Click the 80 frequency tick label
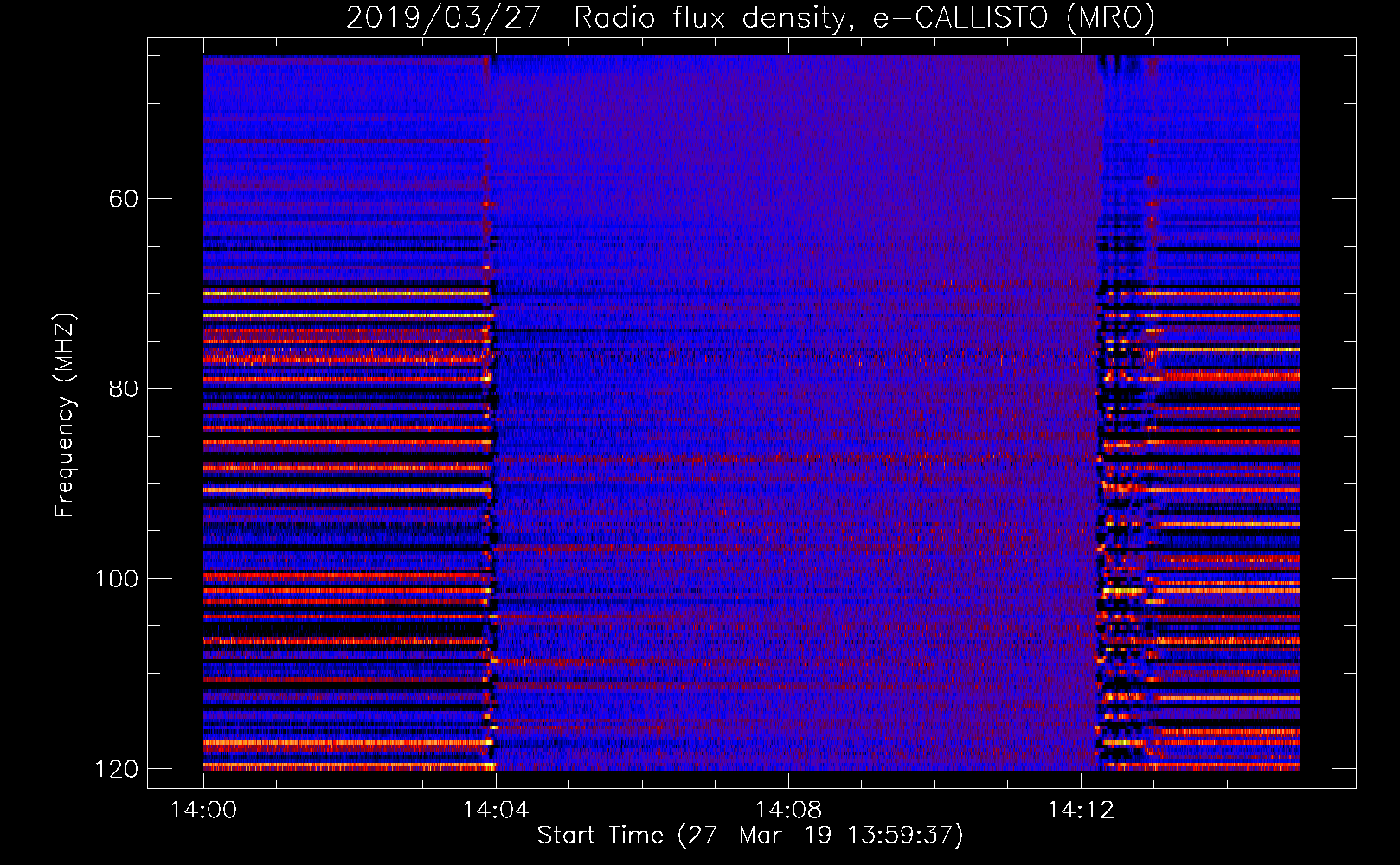The image size is (1400, 865). coord(124,388)
